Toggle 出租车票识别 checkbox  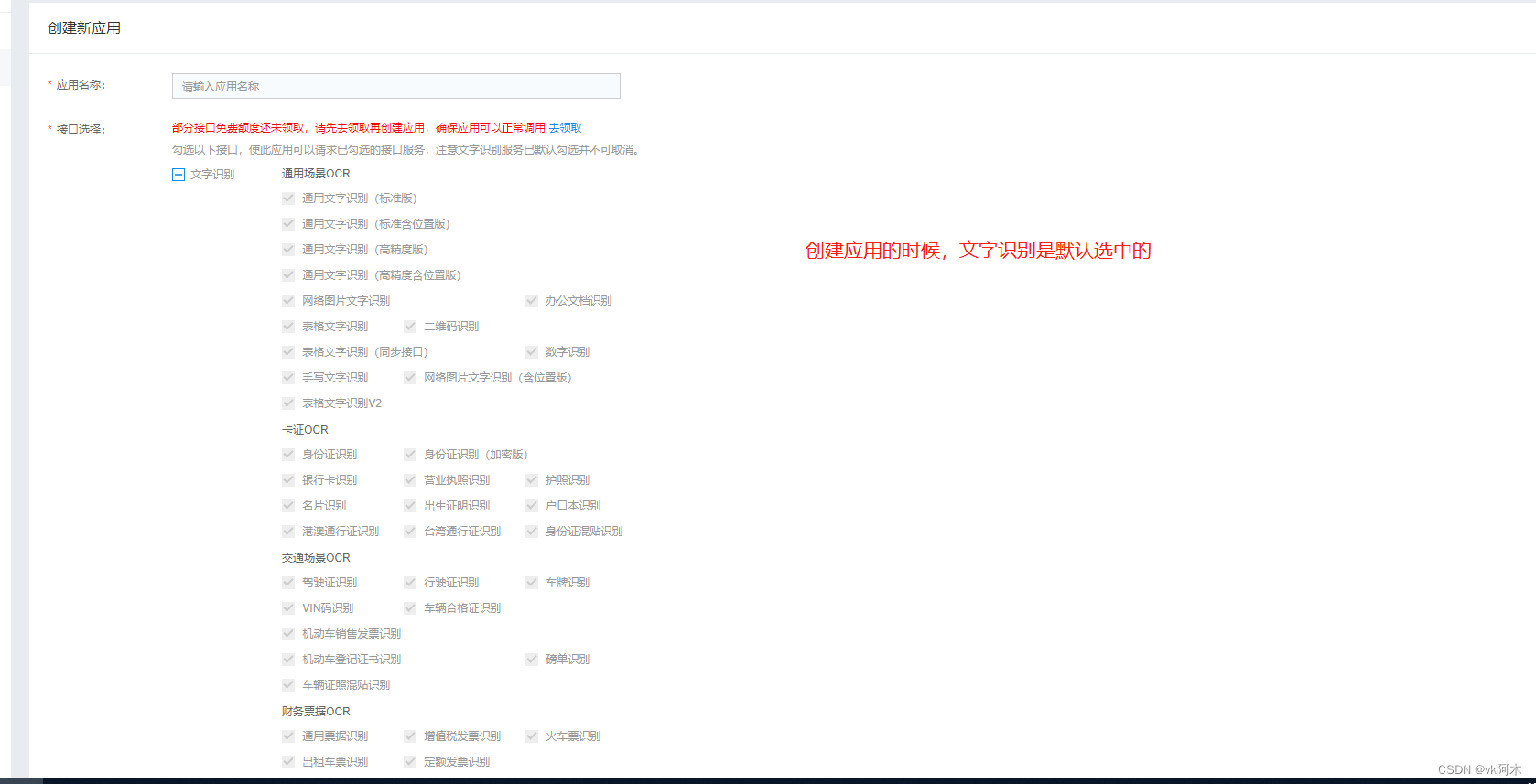(288, 762)
